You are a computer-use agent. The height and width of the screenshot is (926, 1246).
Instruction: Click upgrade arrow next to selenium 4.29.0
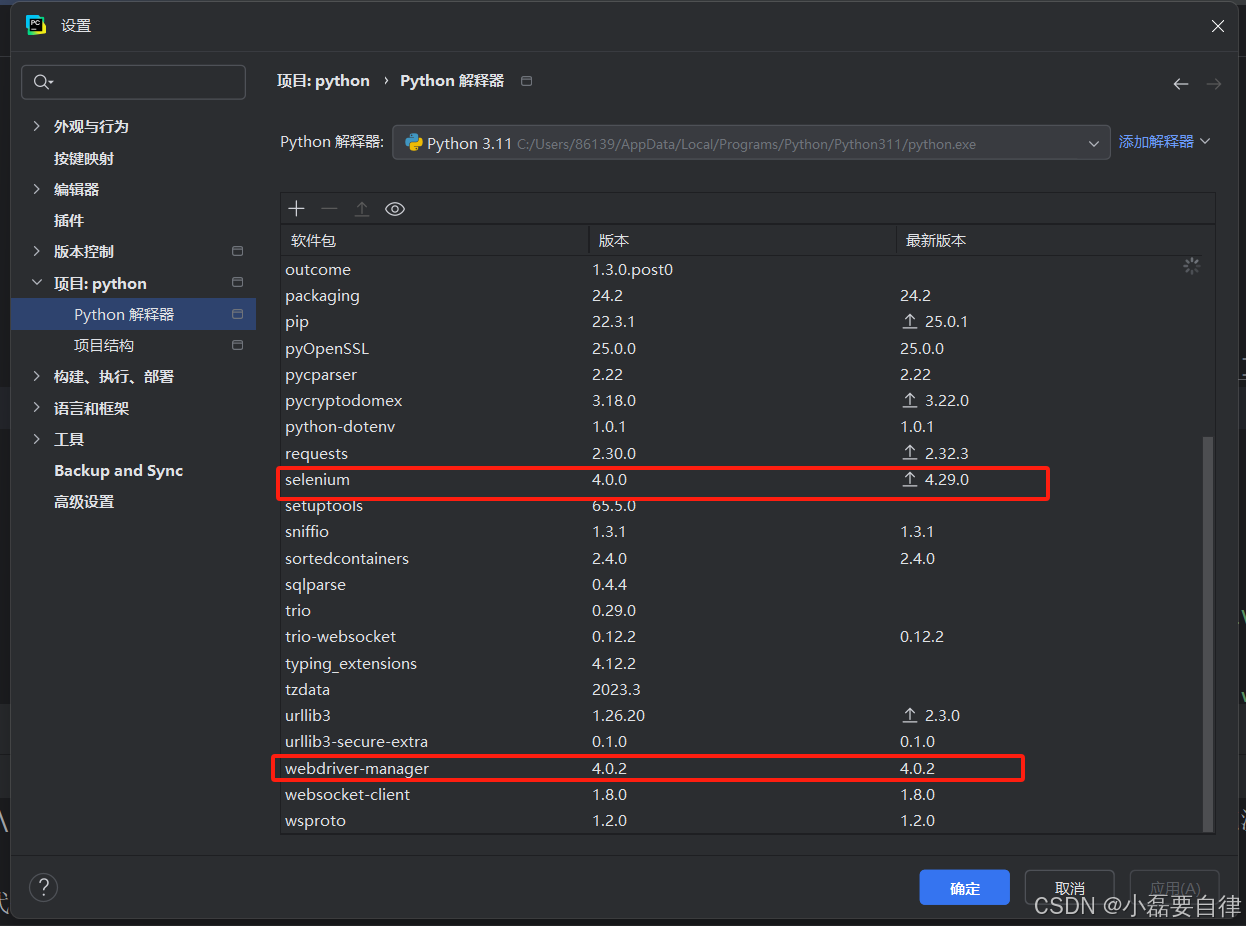pos(910,480)
